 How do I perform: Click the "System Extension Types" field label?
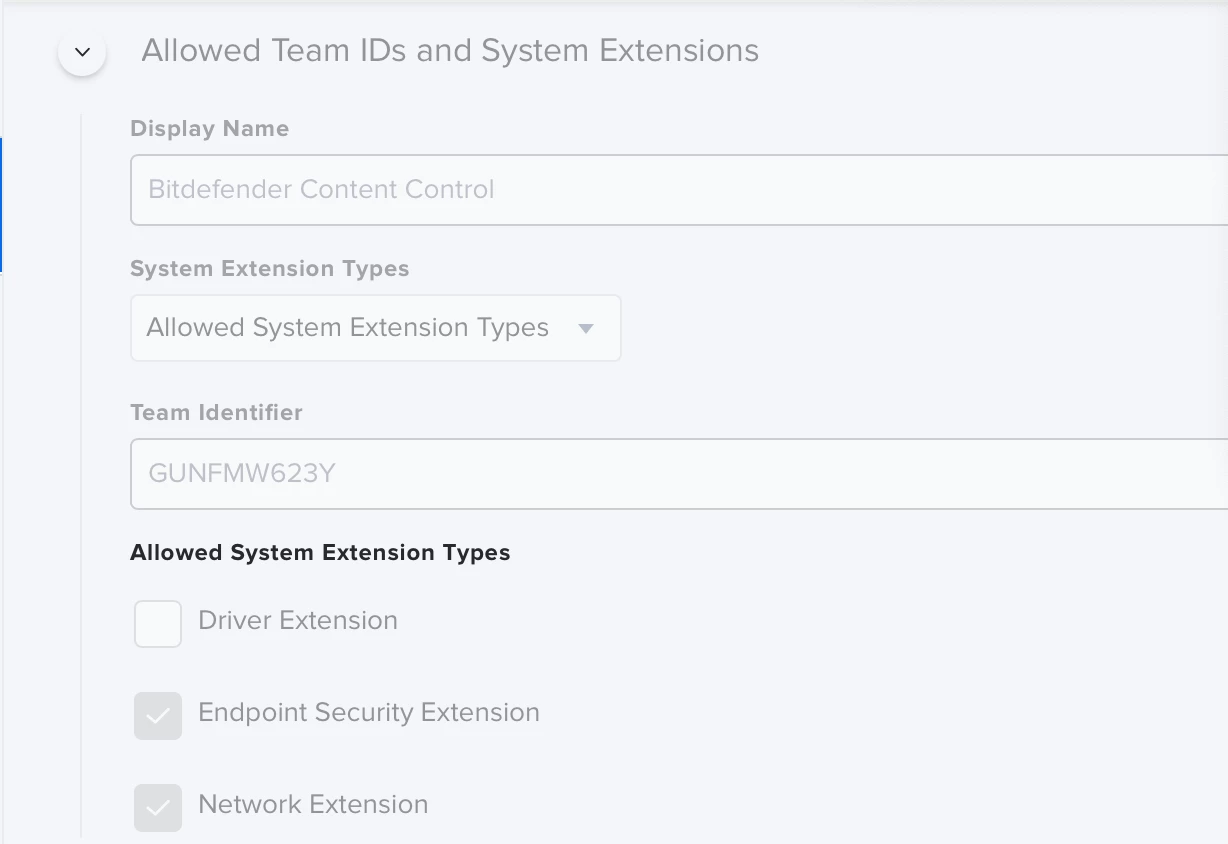coord(270,269)
